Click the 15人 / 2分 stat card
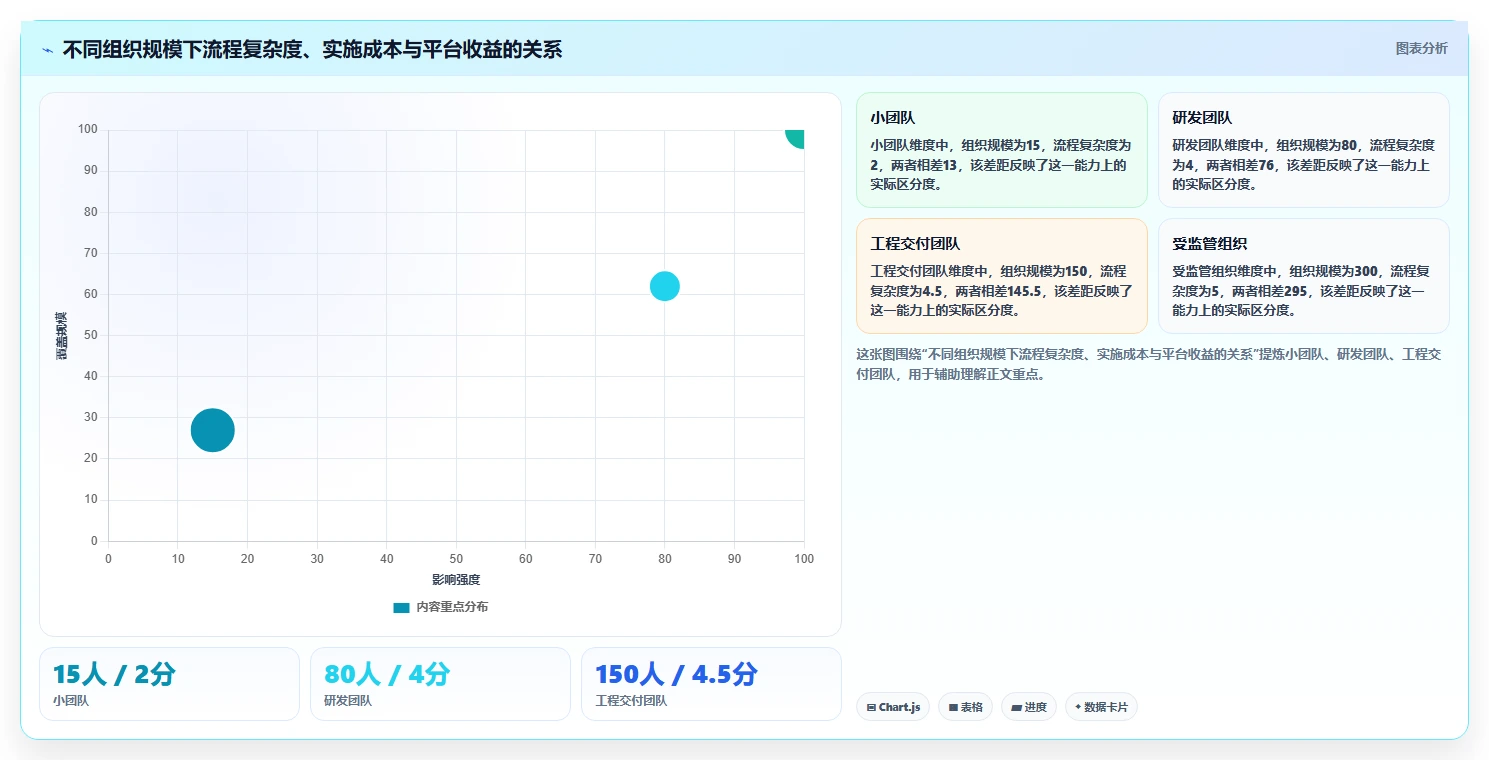Screen dimensions: 1489x760 pyautogui.click(x=169, y=684)
